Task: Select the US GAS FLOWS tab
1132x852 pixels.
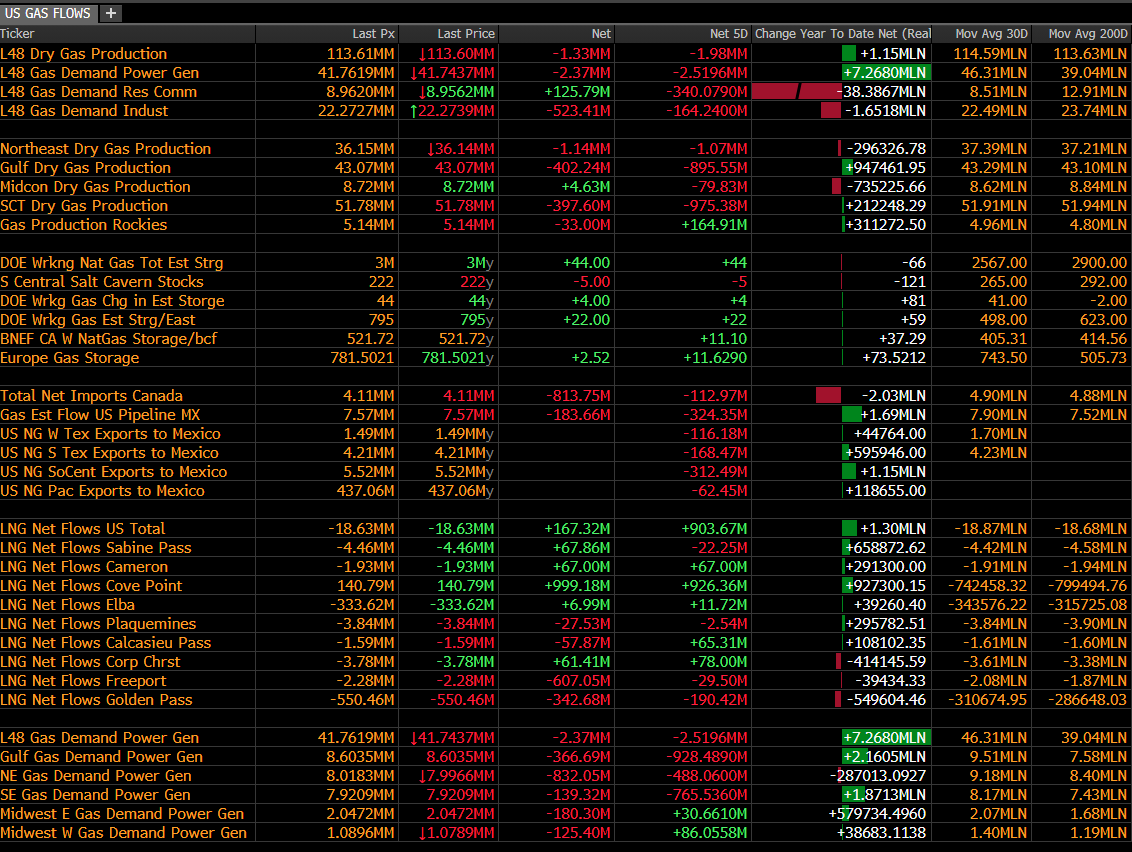Action: tap(48, 13)
